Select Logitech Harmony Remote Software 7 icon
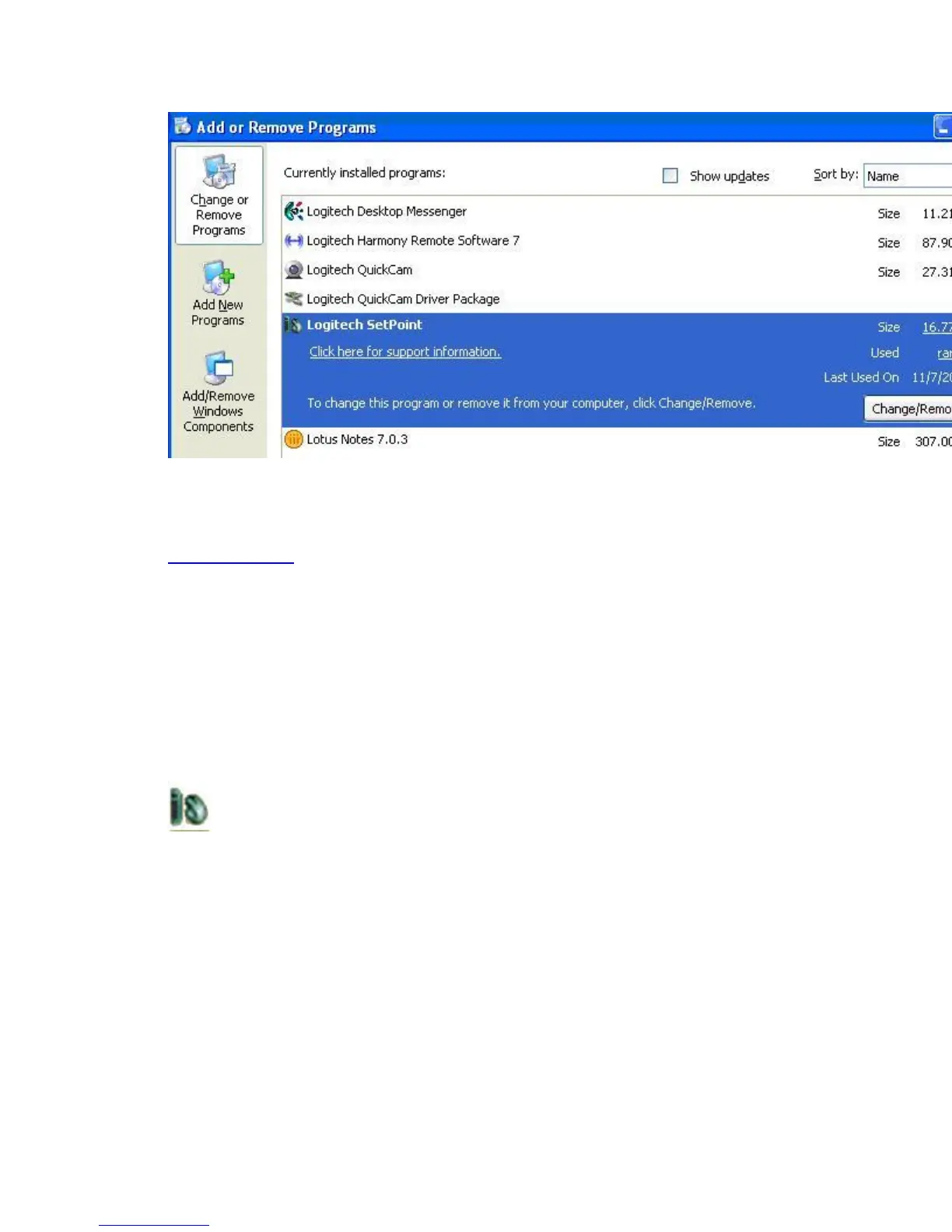 click(293, 240)
